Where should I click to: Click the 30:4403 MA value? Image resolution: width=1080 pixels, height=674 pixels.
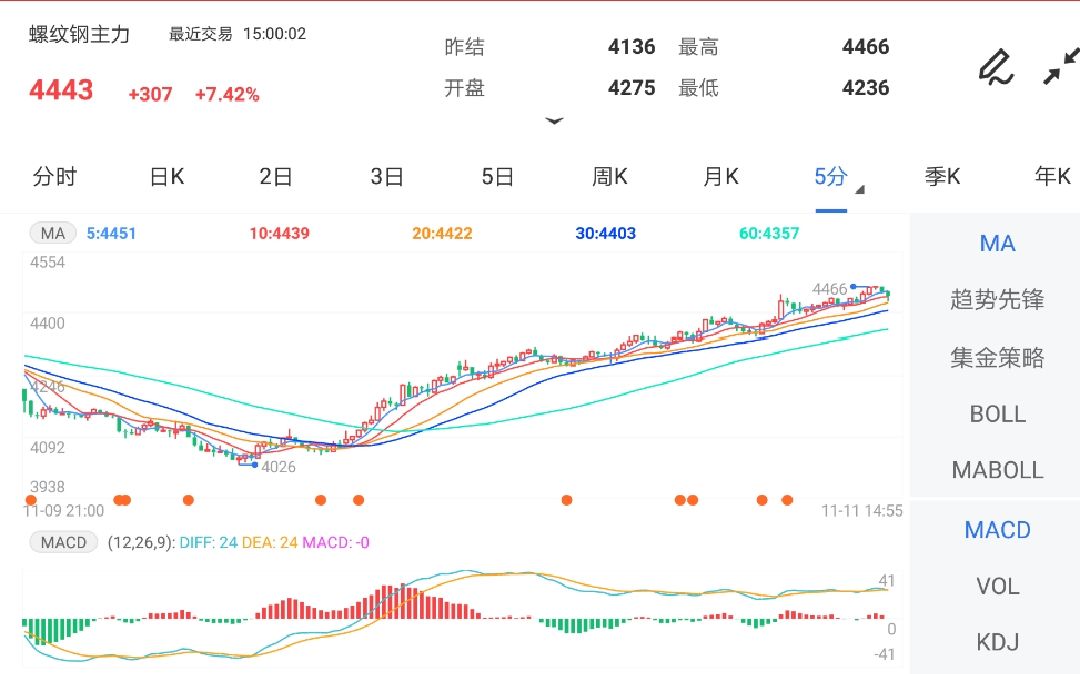(x=605, y=233)
